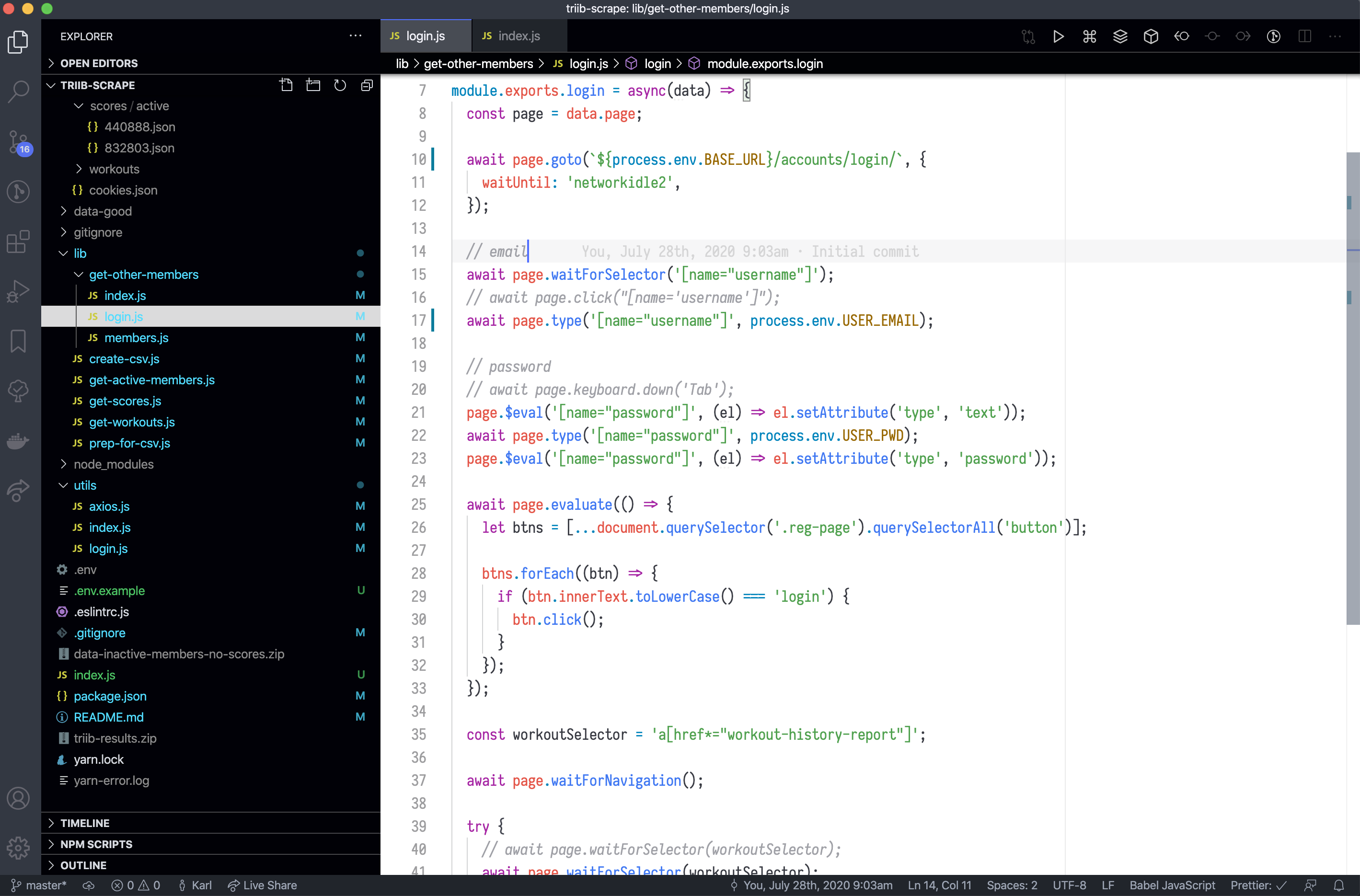Screen dimensions: 1360x896
Task: Expand the NPM SCRIPTS section
Action: coord(96,844)
